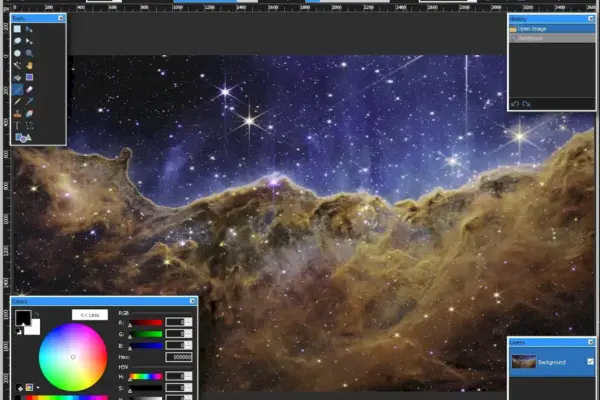Image resolution: width=600 pixels, height=400 pixels.
Task: Close the History panel
Action: pyautogui.click(x=591, y=18)
